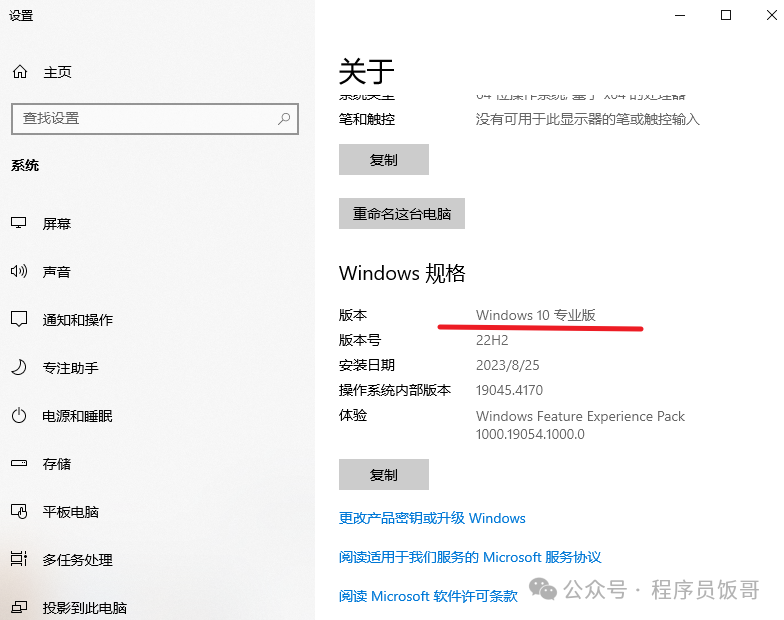Select 声音 in the sidebar
The height and width of the screenshot is (620, 784).
56,272
